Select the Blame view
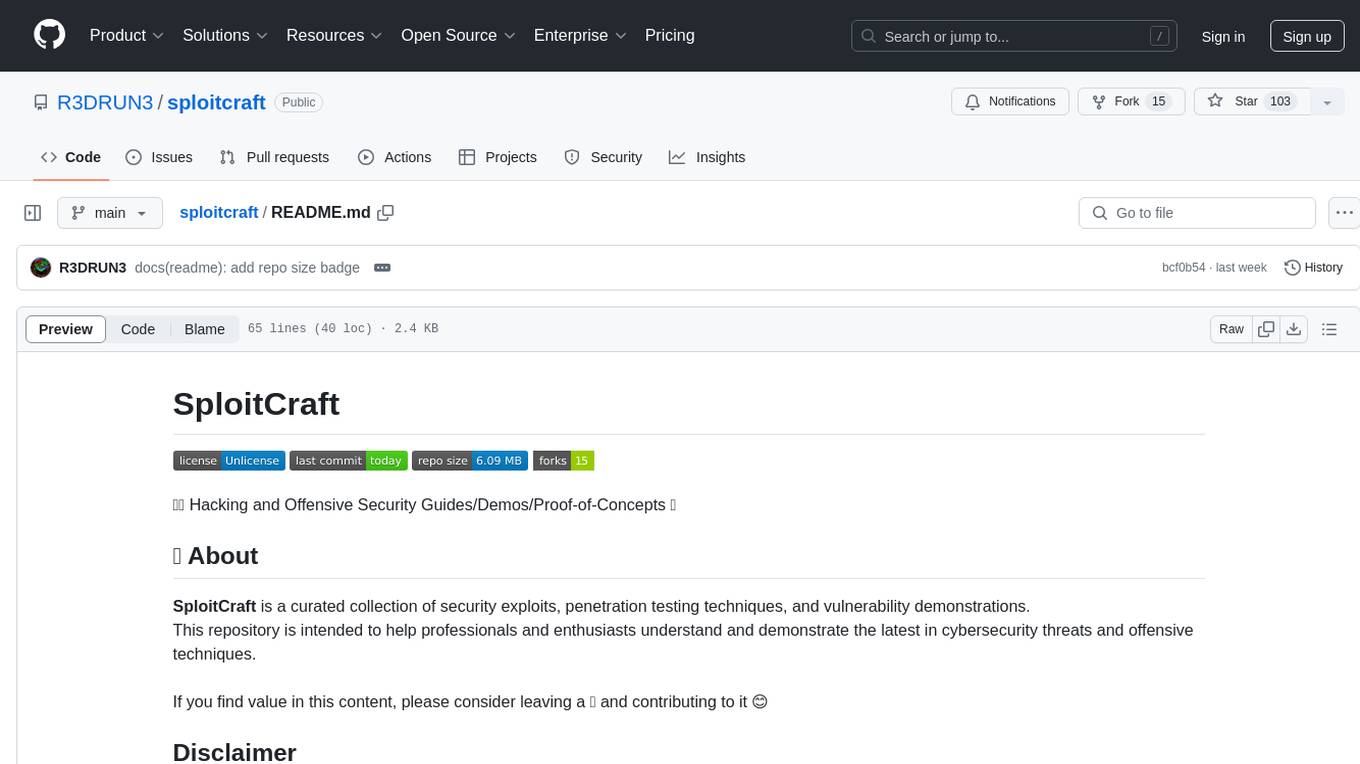The width and height of the screenshot is (1360, 764). [204, 329]
